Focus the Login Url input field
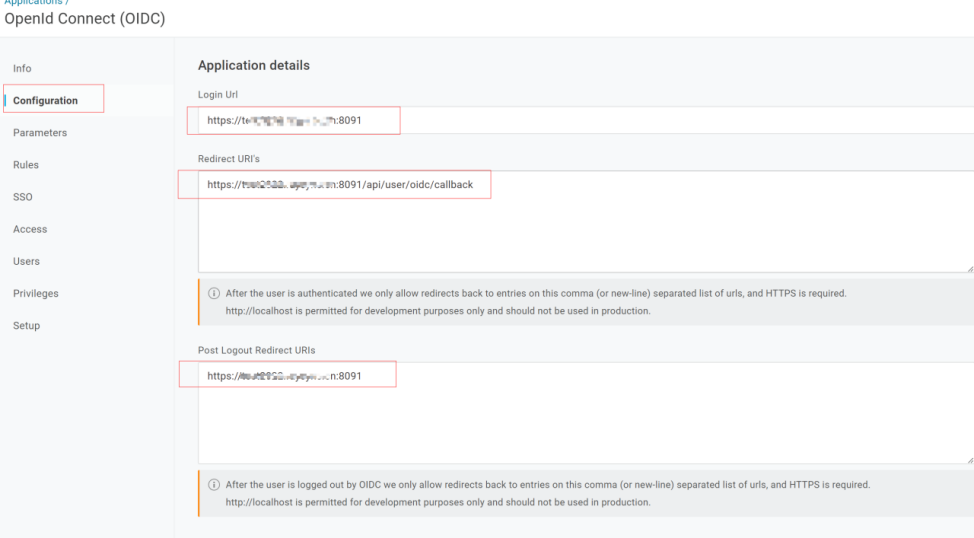This screenshot has height=538, width=974. (x=600, y=120)
